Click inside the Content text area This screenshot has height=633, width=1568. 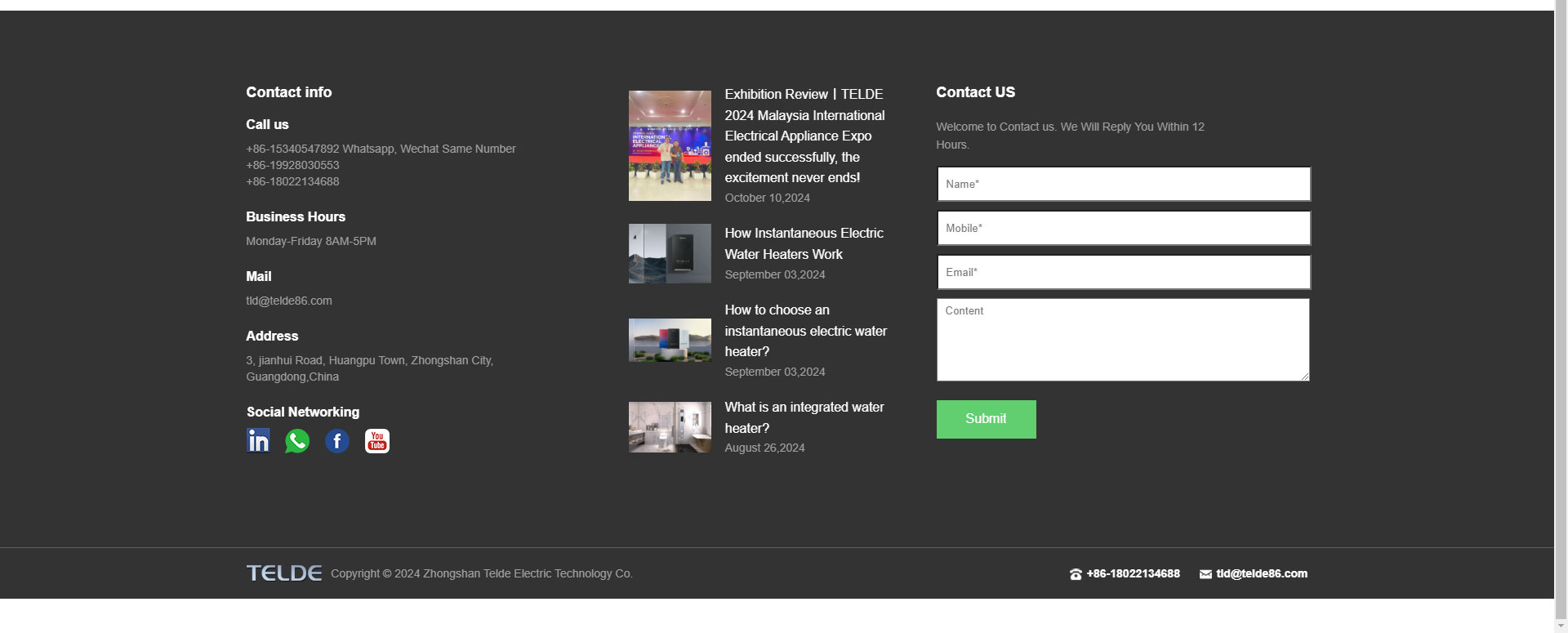tap(1123, 339)
